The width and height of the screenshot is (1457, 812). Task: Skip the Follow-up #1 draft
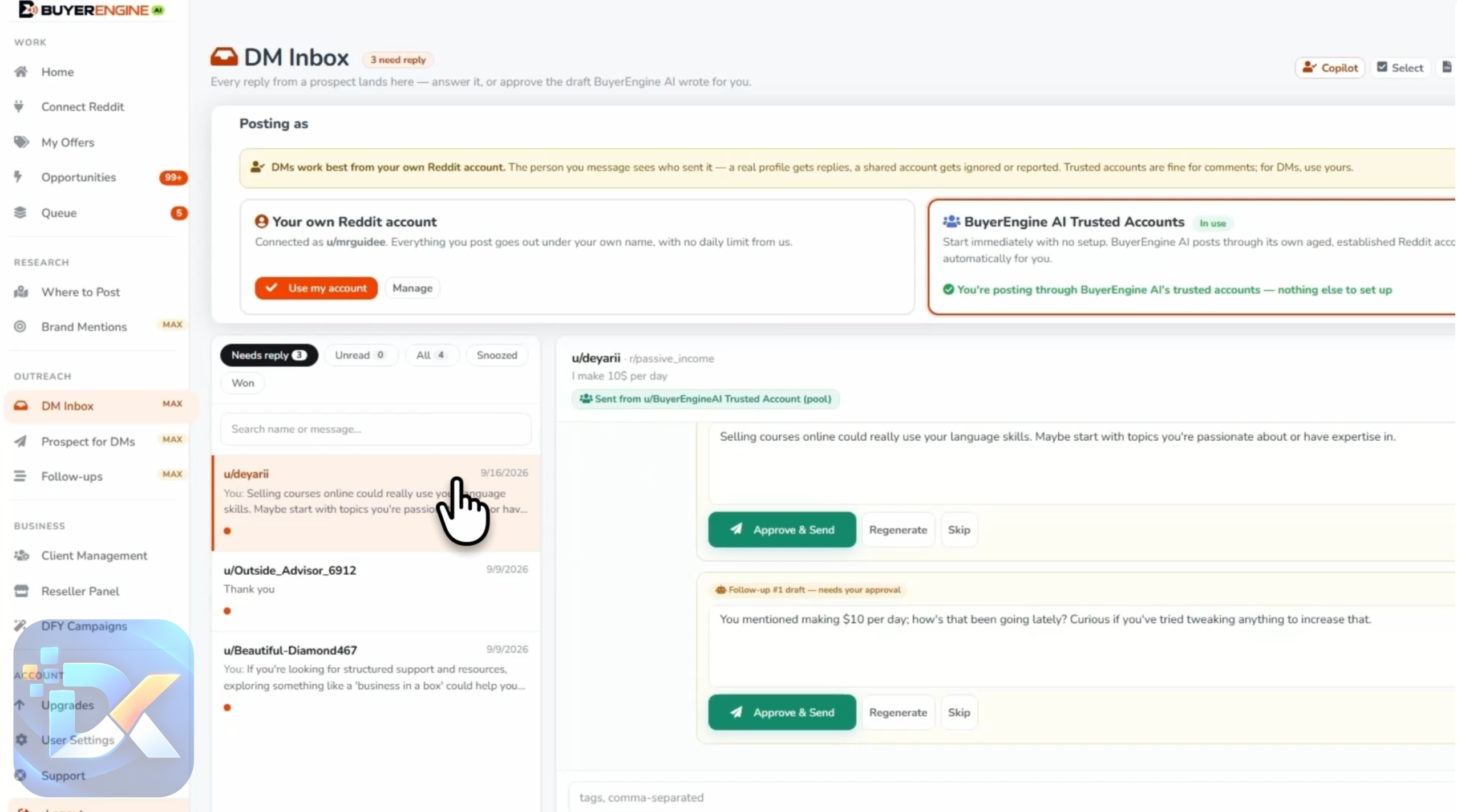(x=958, y=712)
